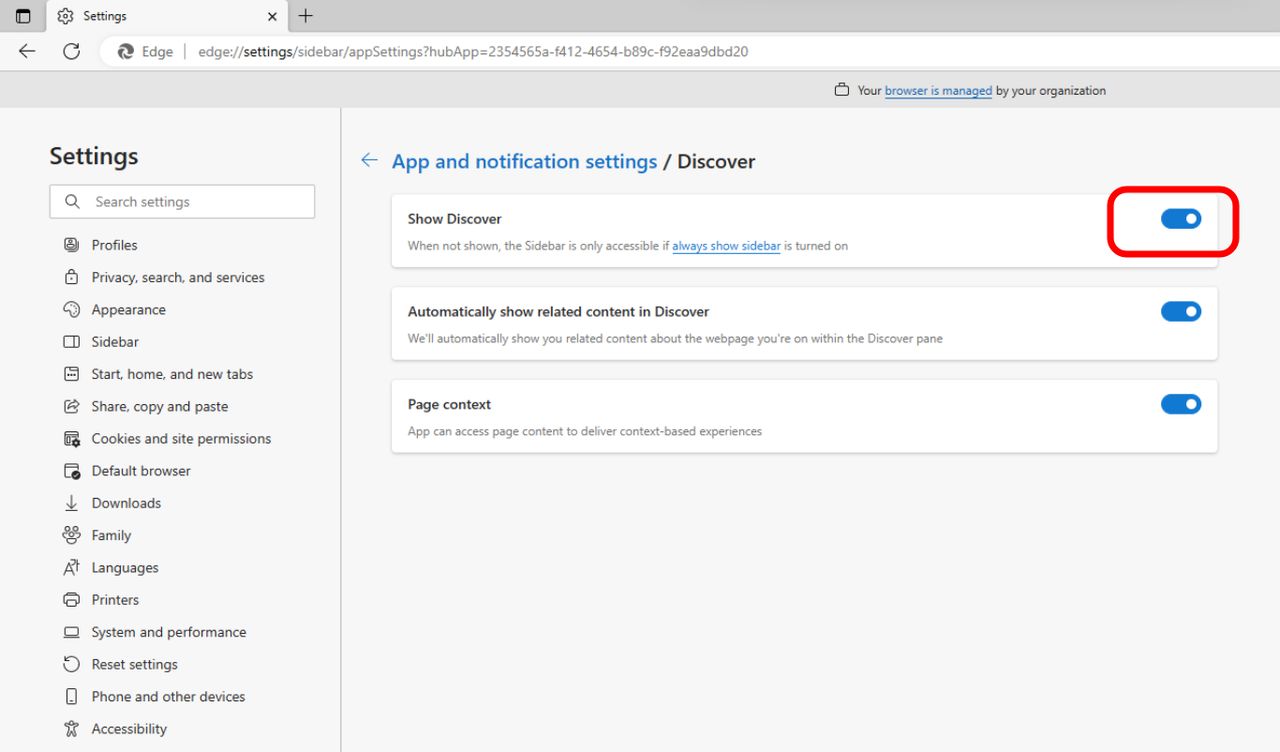1280x752 pixels.
Task: Click the refresh page icon
Action: [x=71, y=51]
